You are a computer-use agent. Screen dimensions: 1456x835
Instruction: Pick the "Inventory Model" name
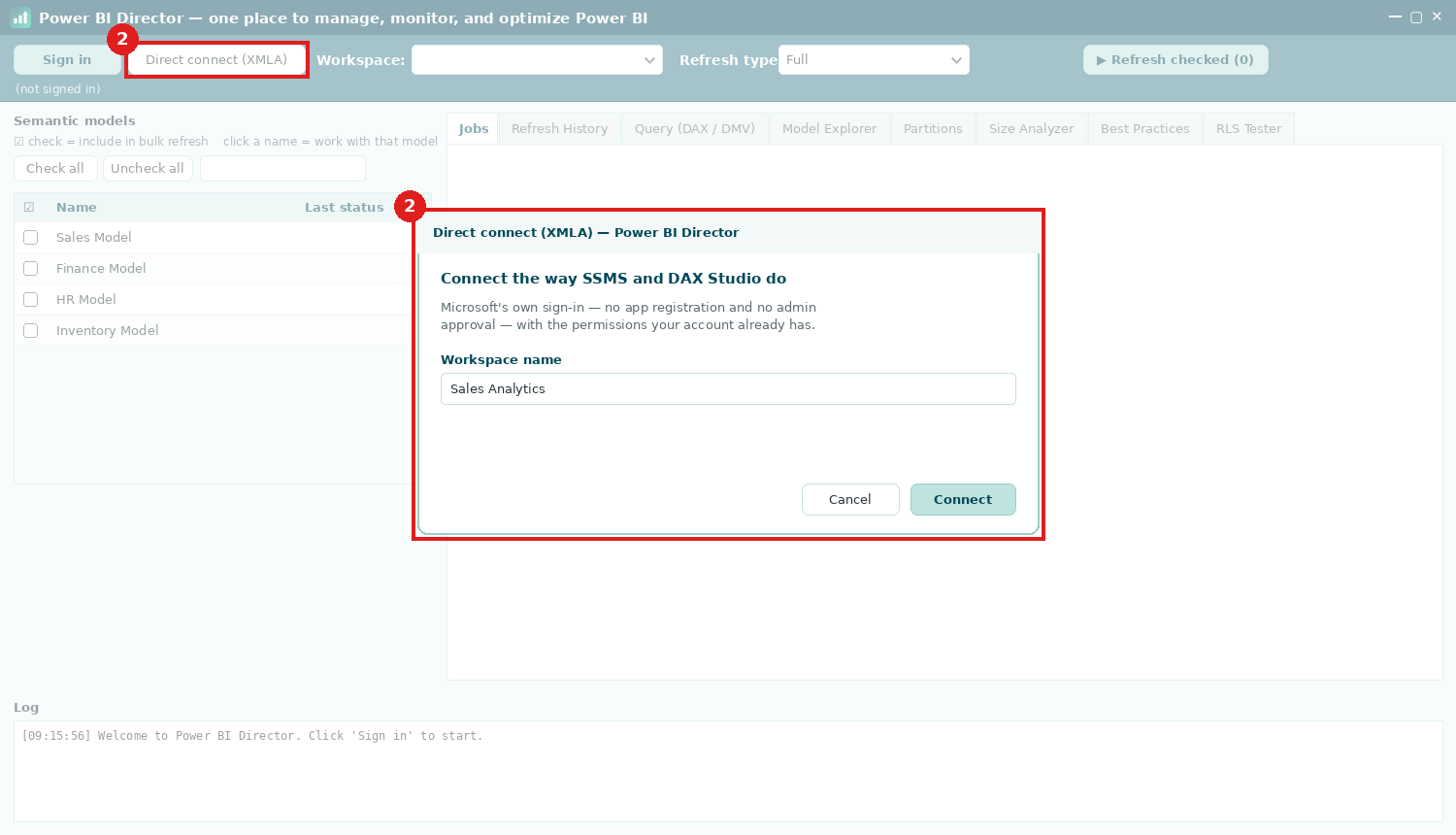[108, 331]
